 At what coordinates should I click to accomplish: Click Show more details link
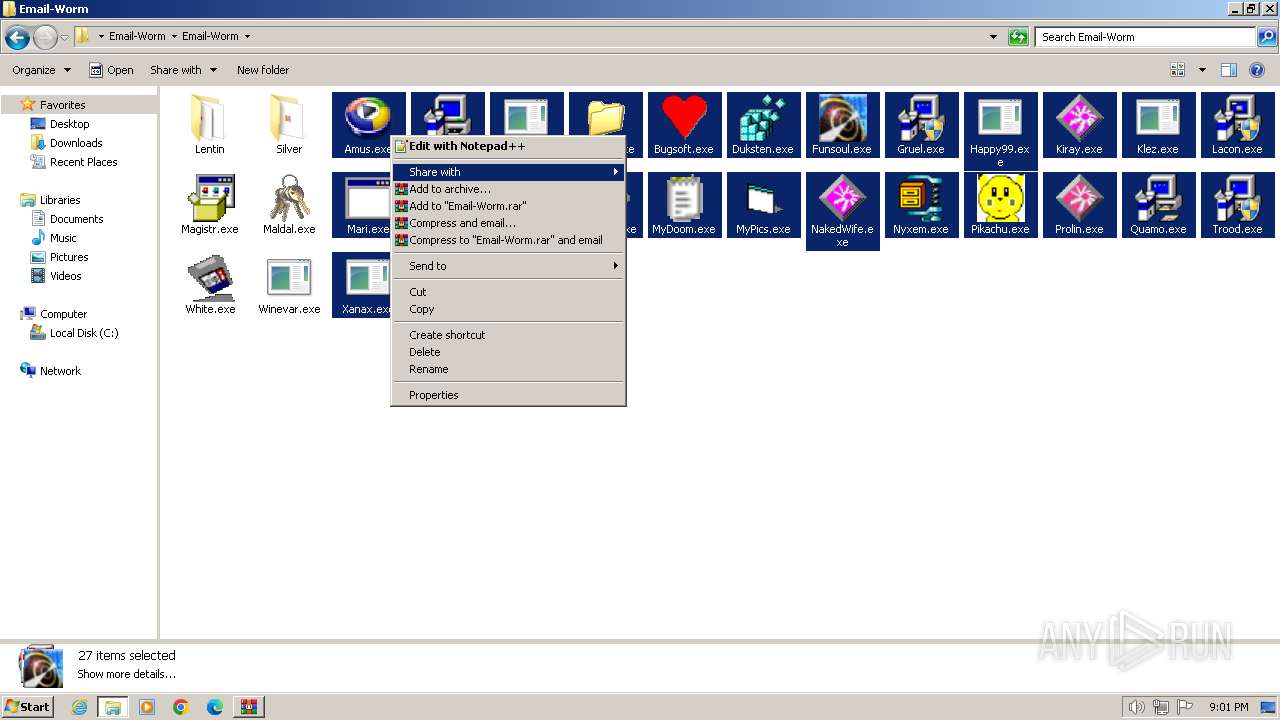(x=127, y=674)
